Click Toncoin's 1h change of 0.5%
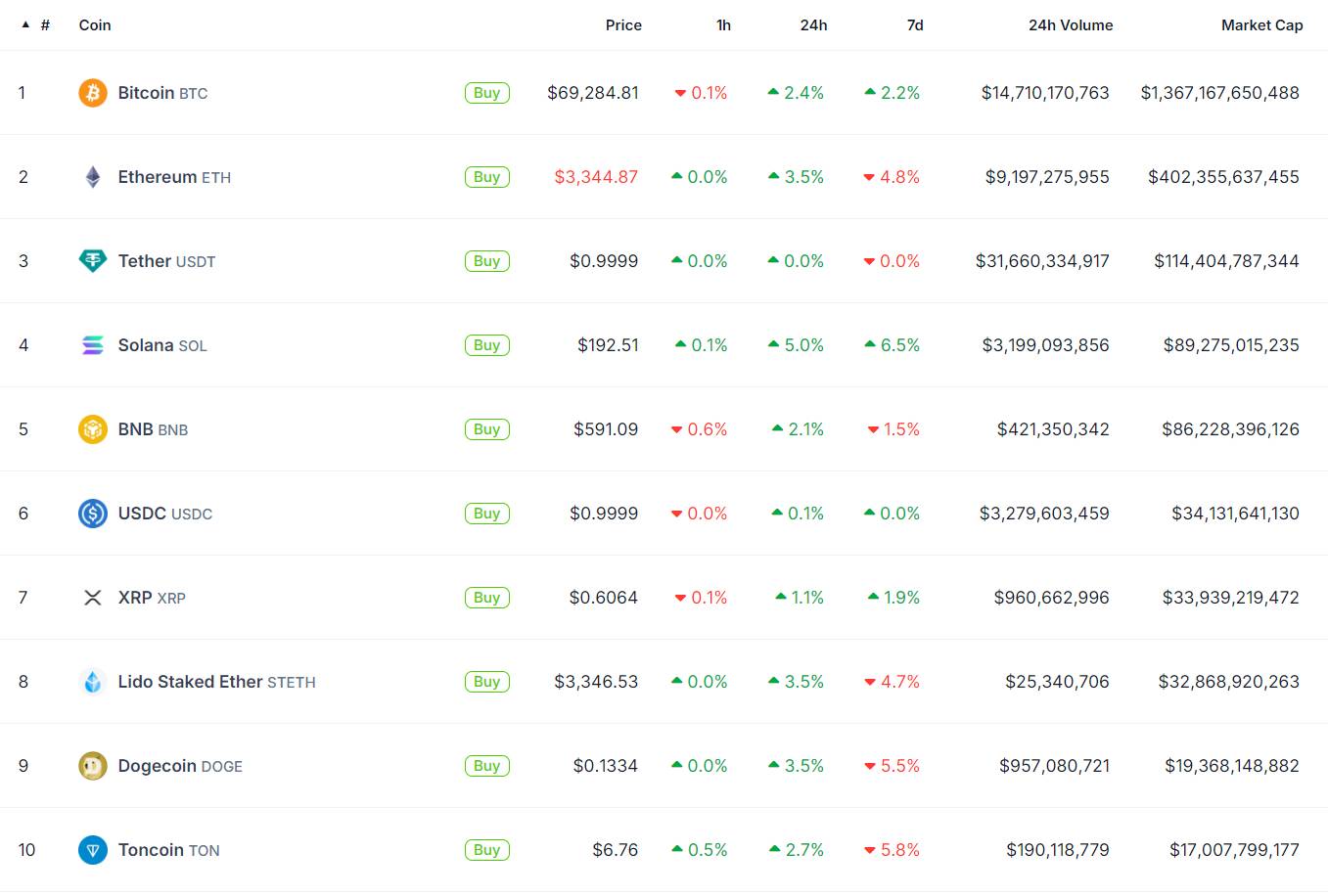This screenshot has height=896, width=1328. [x=700, y=850]
